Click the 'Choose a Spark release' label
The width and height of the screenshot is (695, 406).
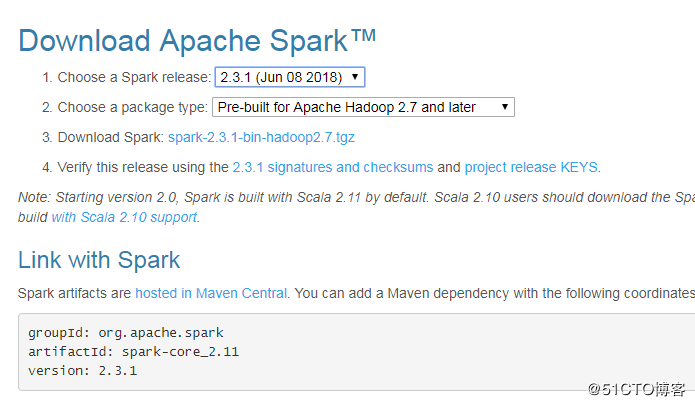[134, 77]
